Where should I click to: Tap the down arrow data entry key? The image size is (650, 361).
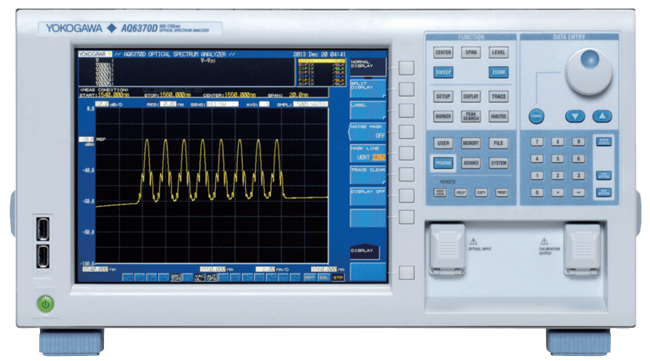(575, 116)
